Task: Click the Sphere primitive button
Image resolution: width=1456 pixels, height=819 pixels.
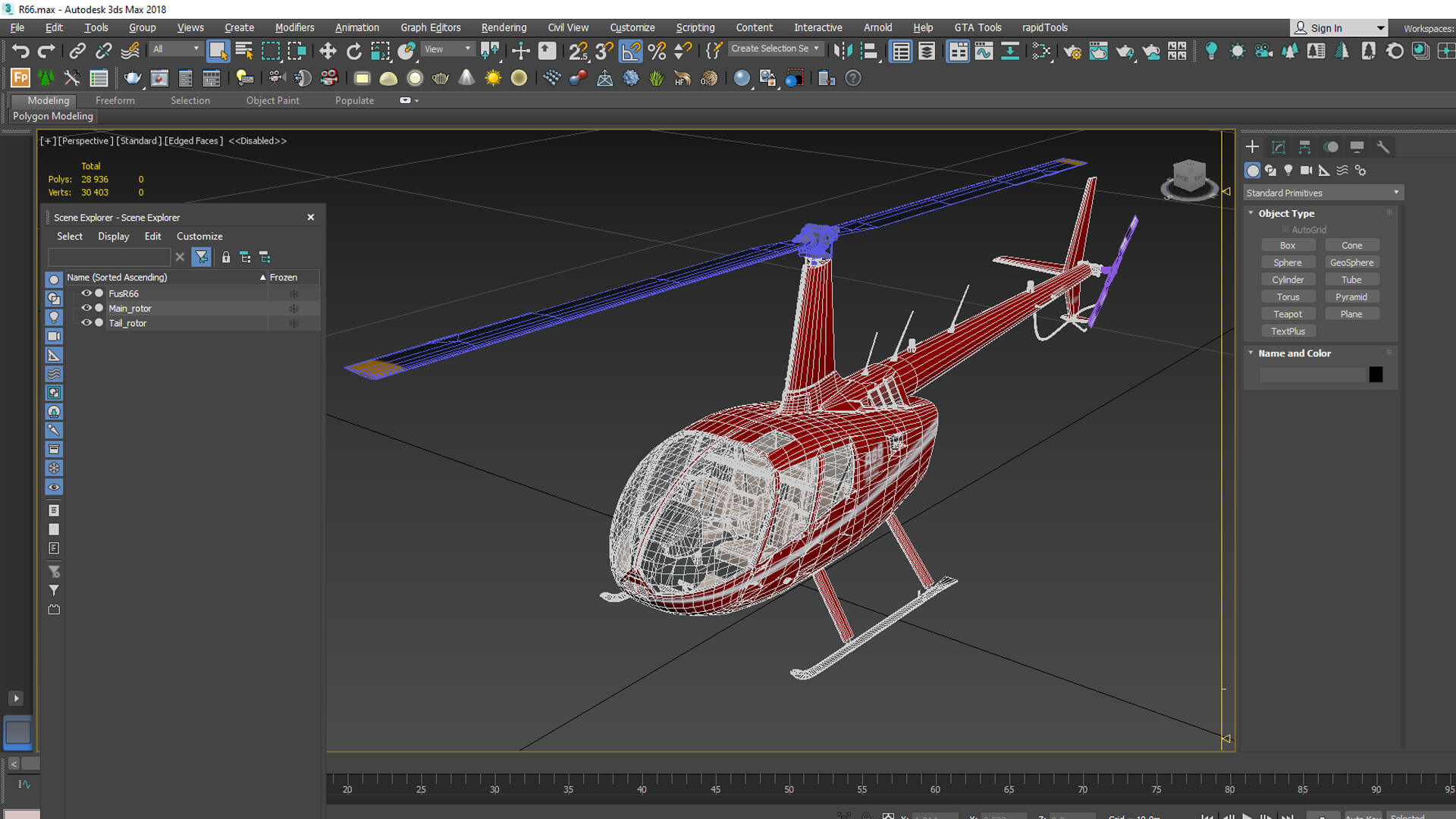Action: (1288, 262)
